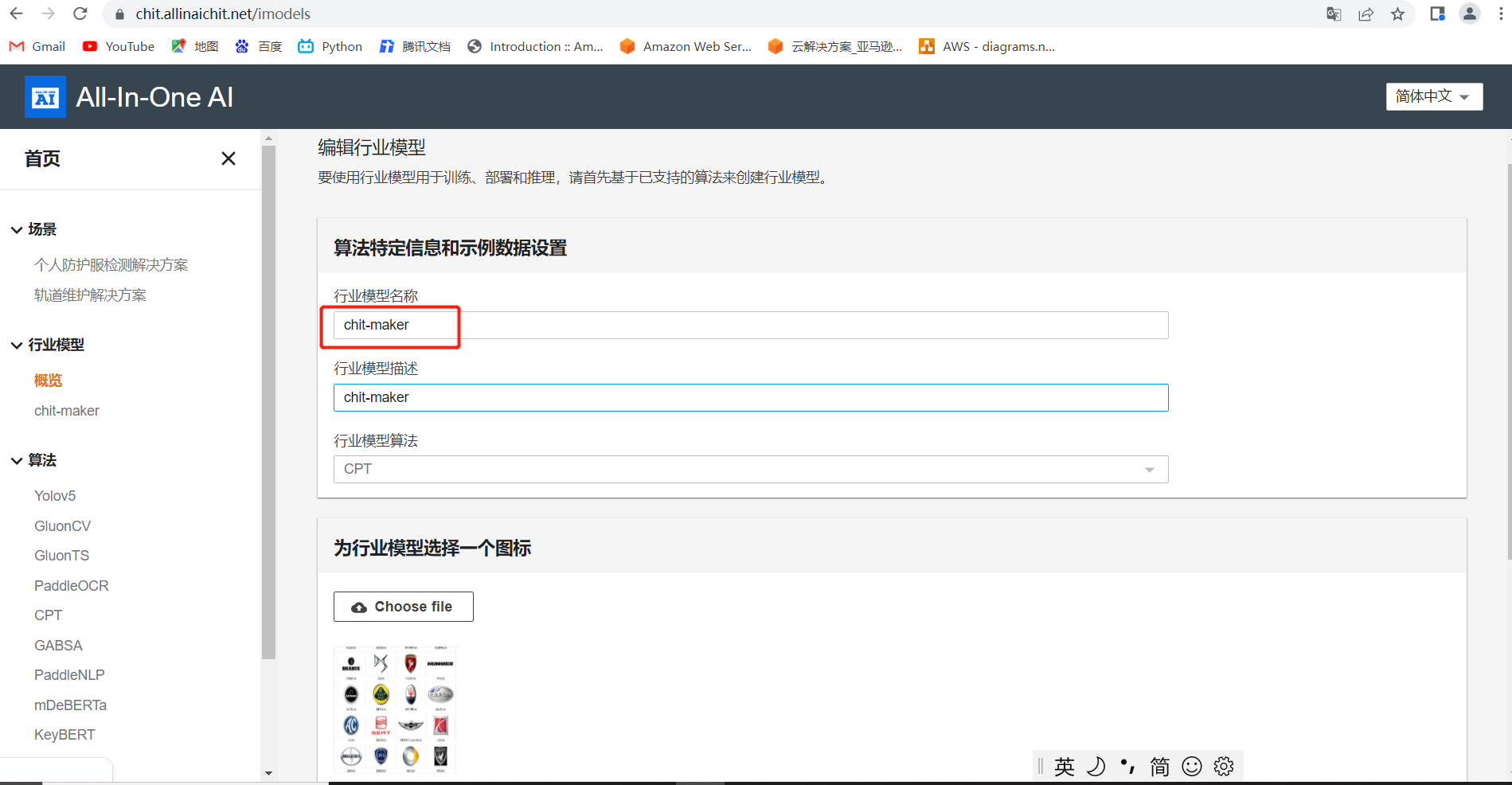Click the All-In-One AI logo icon
The image size is (1512, 785).
click(45, 97)
